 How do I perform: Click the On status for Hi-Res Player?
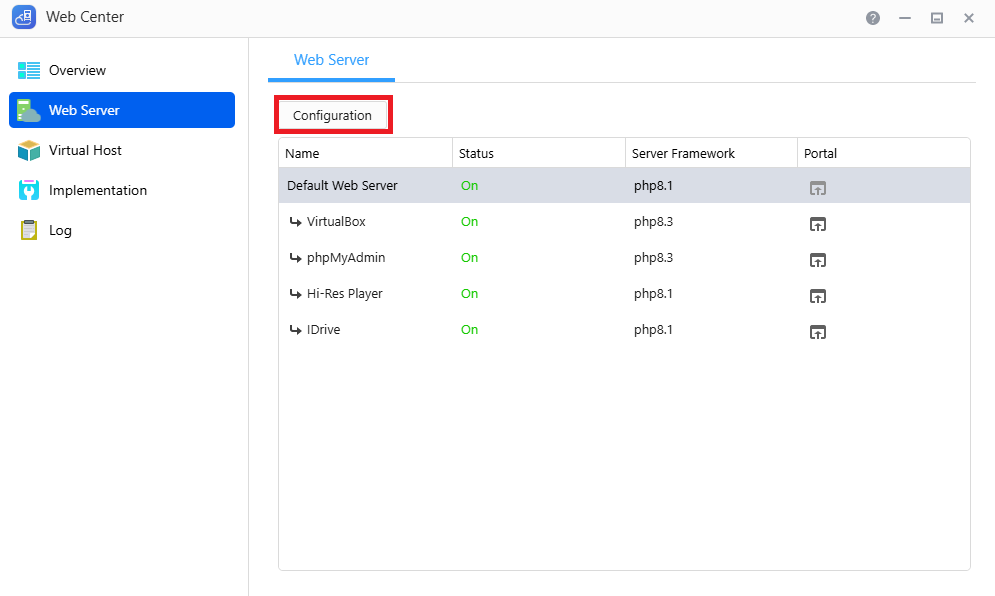[x=470, y=294]
